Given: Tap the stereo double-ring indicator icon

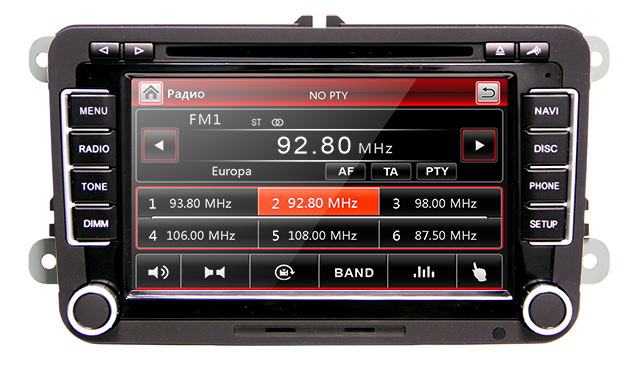Looking at the screenshot, I should [277, 122].
